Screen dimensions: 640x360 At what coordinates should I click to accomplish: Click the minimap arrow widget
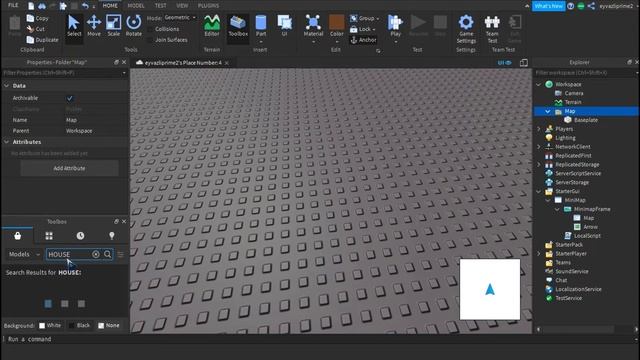point(490,289)
